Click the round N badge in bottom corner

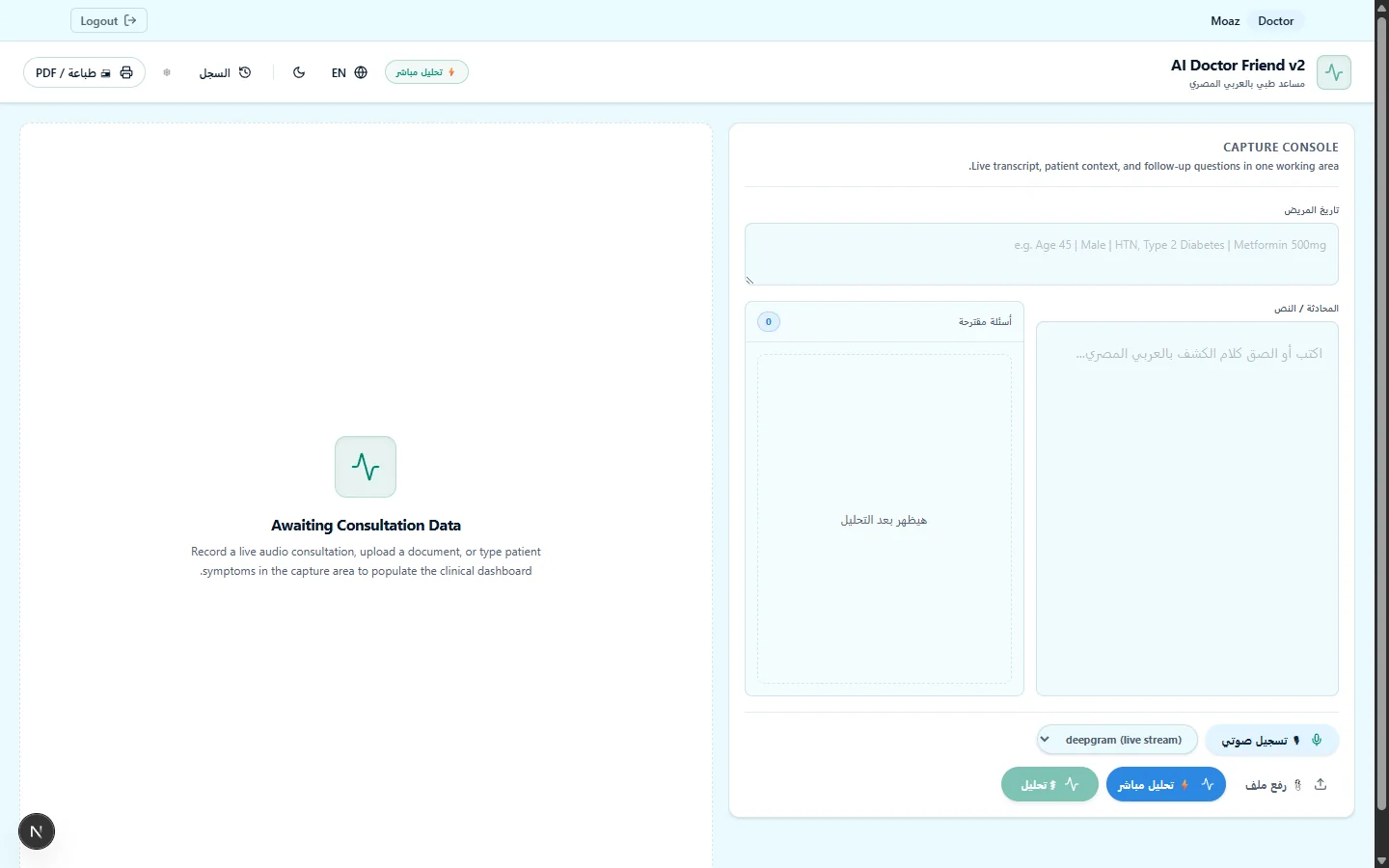coord(37,831)
